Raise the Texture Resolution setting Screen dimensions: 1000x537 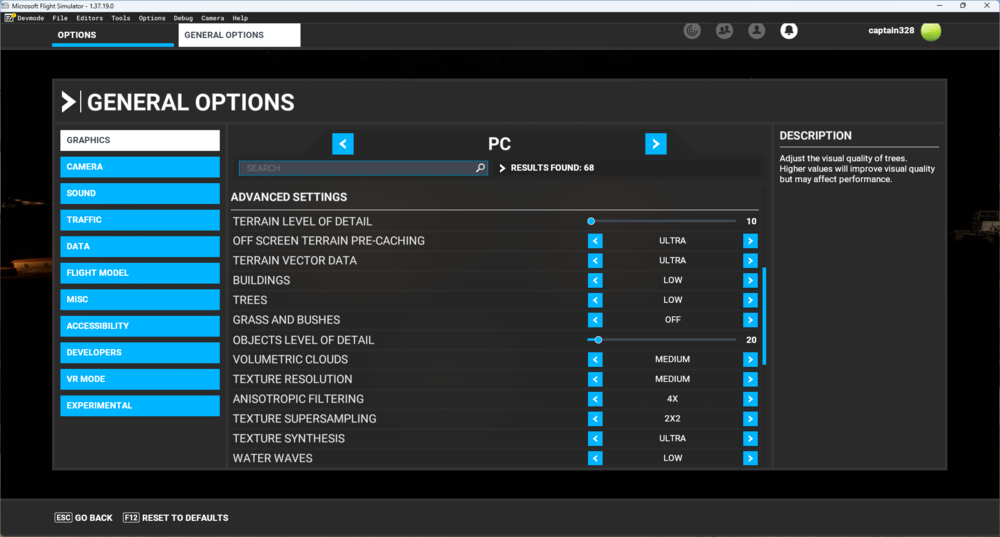click(750, 379)
